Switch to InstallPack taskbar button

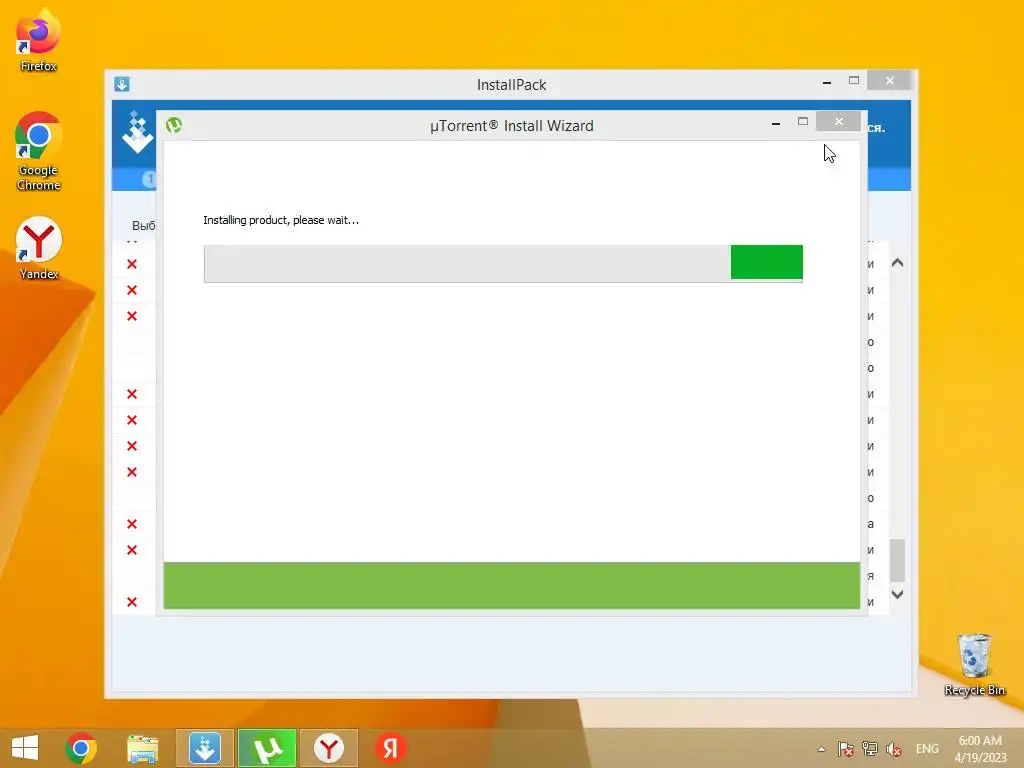click(204, 748)
